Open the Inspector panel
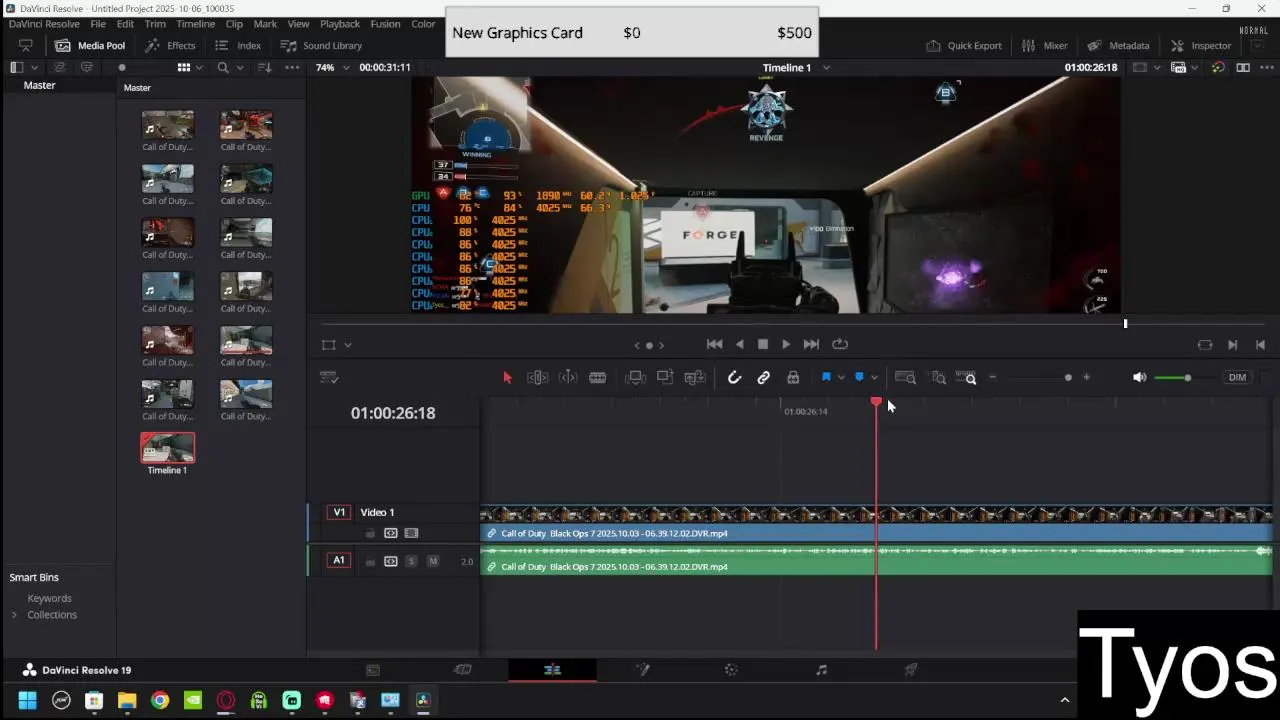 click(1200, 45)
